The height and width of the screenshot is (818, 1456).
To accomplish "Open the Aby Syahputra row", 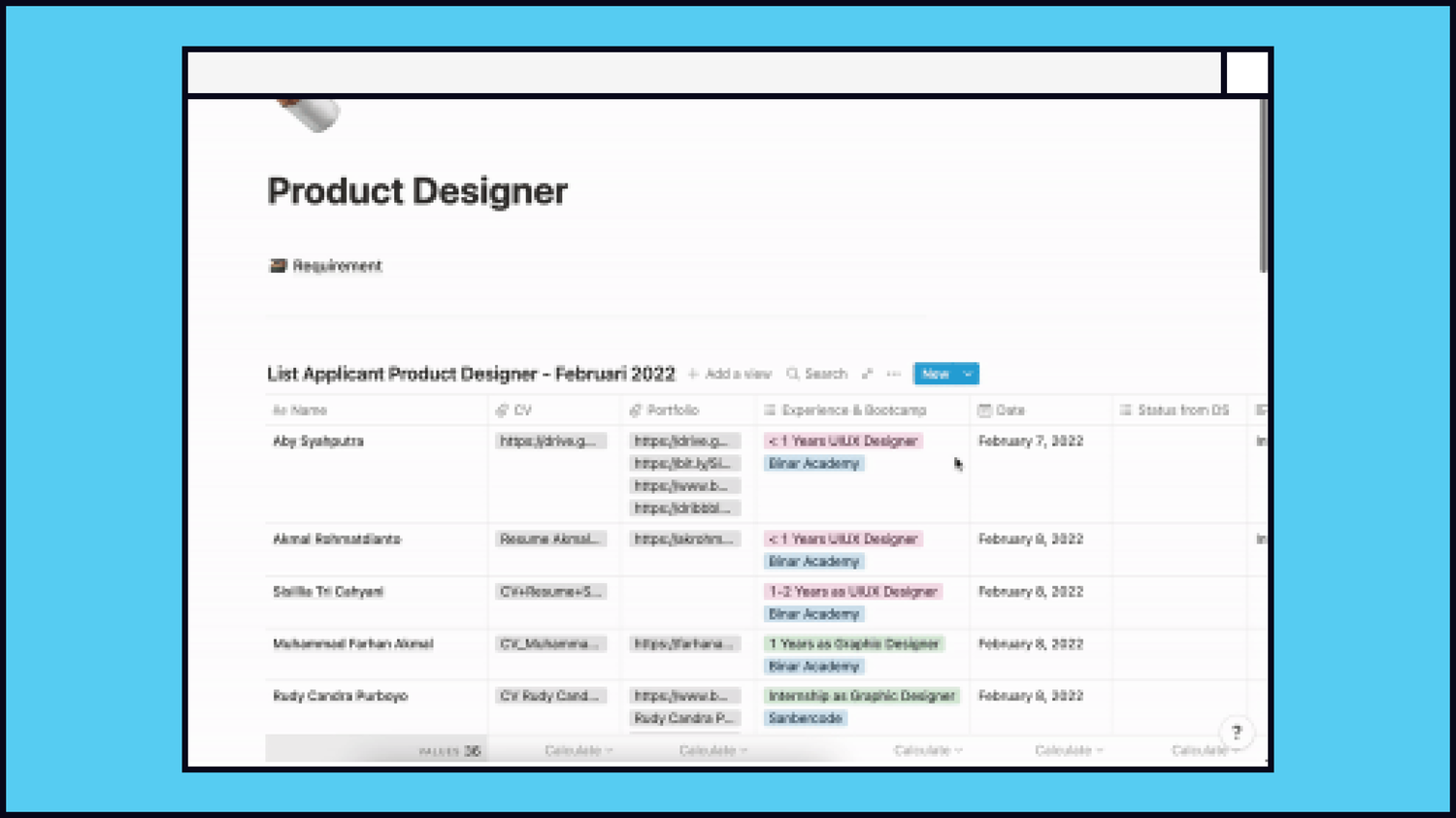I will (x=318, y=442).
